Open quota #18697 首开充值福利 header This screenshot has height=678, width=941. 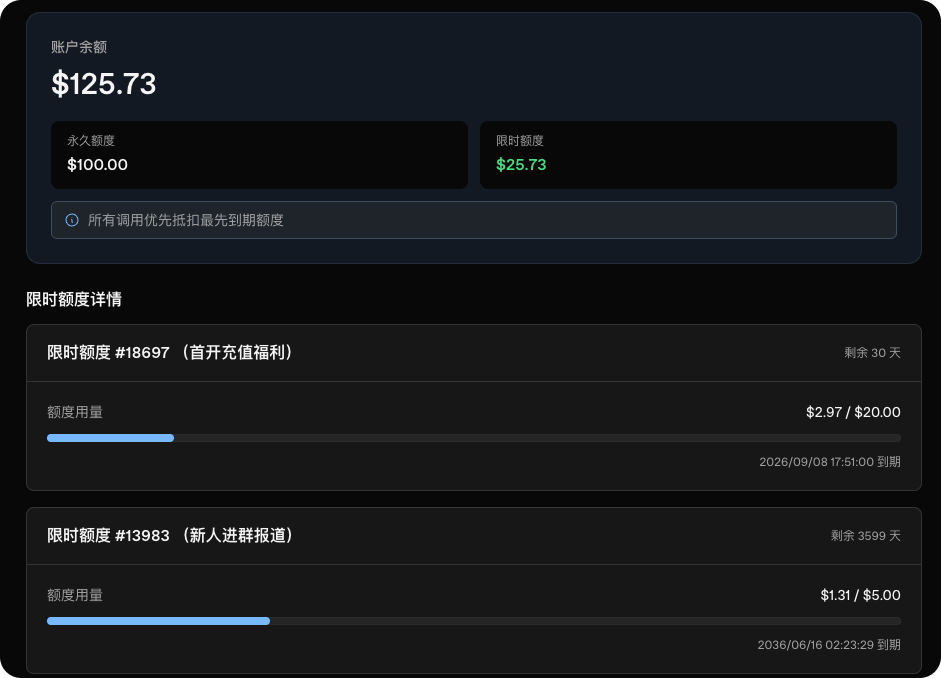pyautogui.click(x=474, y=353)
